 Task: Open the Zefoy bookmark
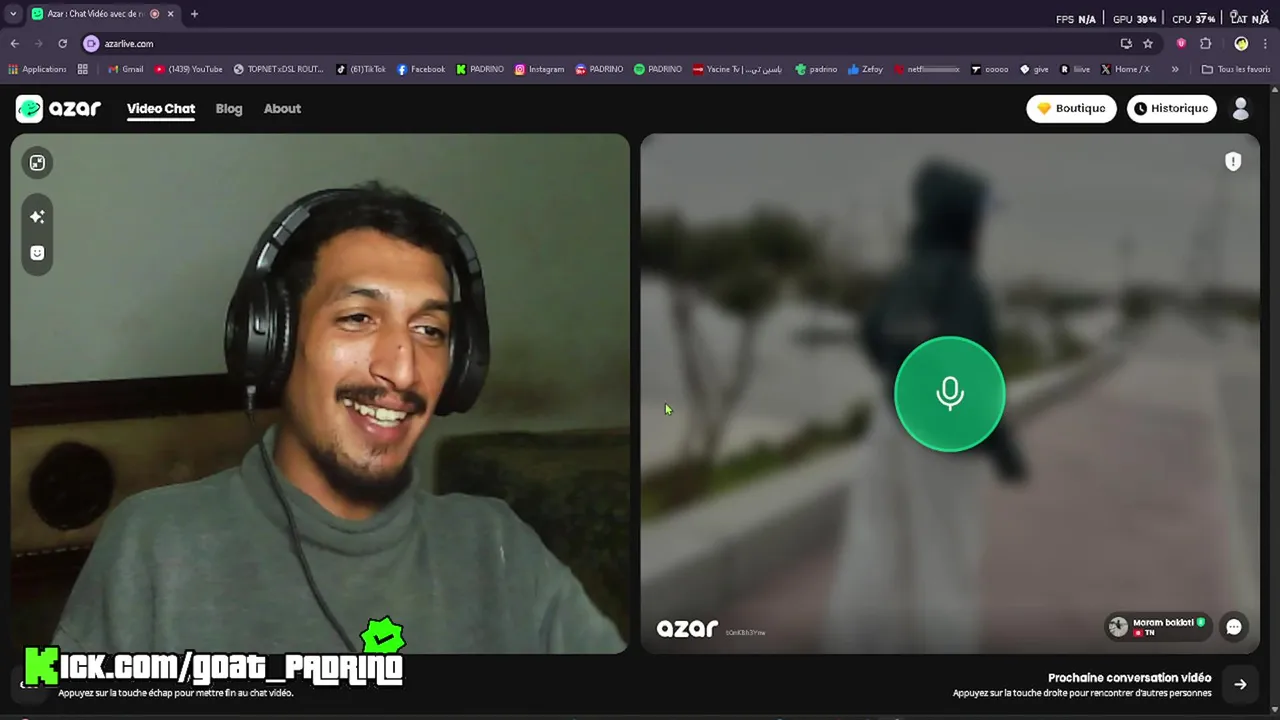point(865,69)
